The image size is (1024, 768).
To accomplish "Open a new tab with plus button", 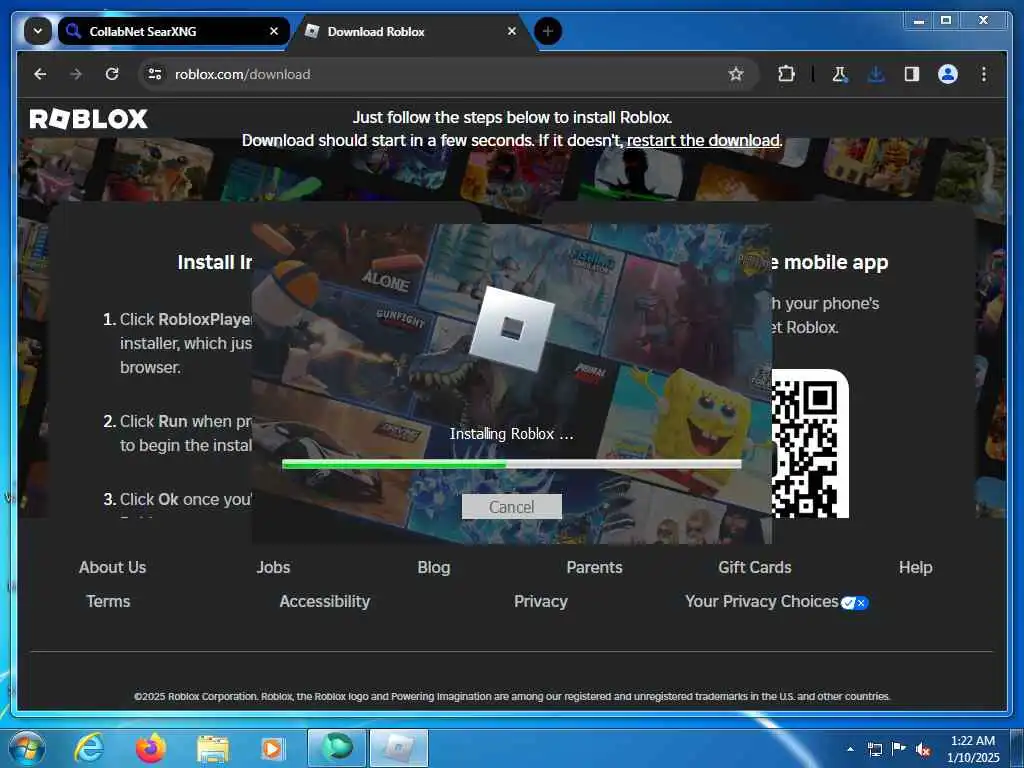I will point(548,31).
